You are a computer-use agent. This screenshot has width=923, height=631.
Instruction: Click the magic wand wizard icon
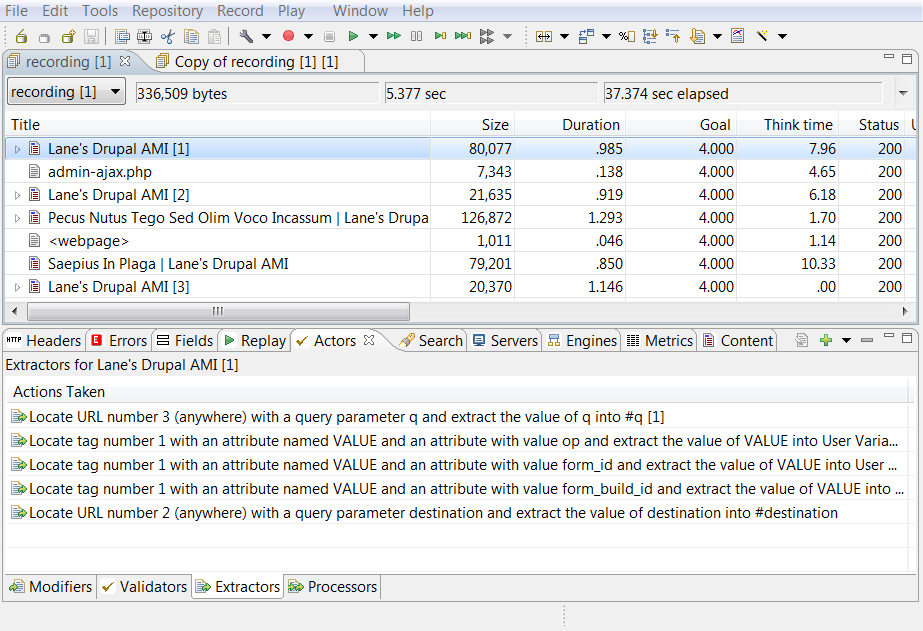762,36
